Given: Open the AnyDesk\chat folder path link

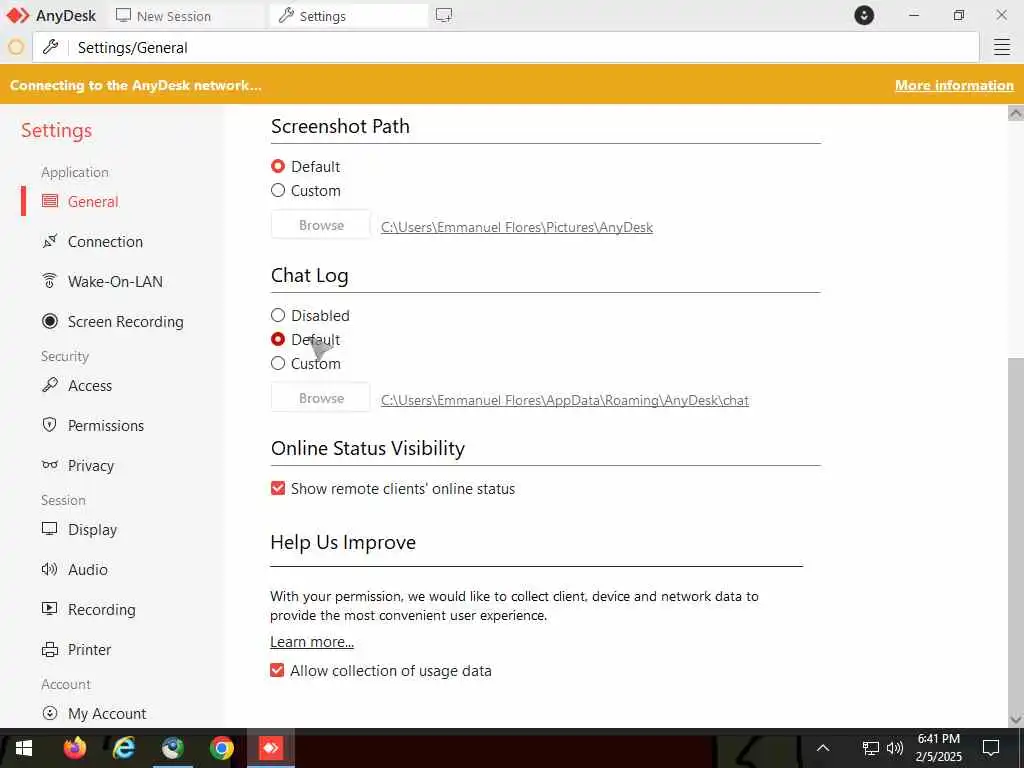Looking at the screenshot, I should 565,400.
